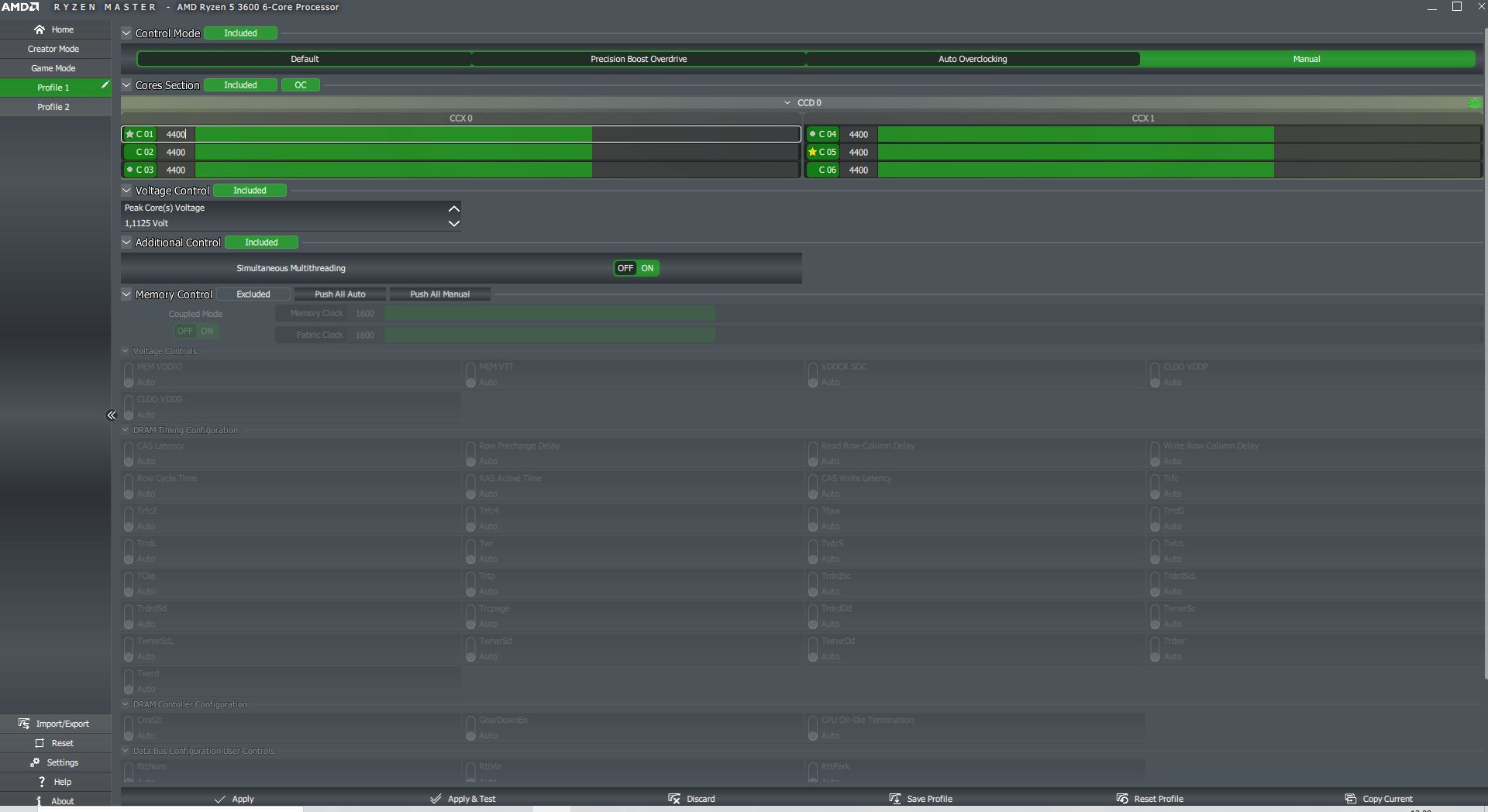Collapse DRAM Timing Configuration subsection
Screen dimensions: 1488x812
point(126,430)
